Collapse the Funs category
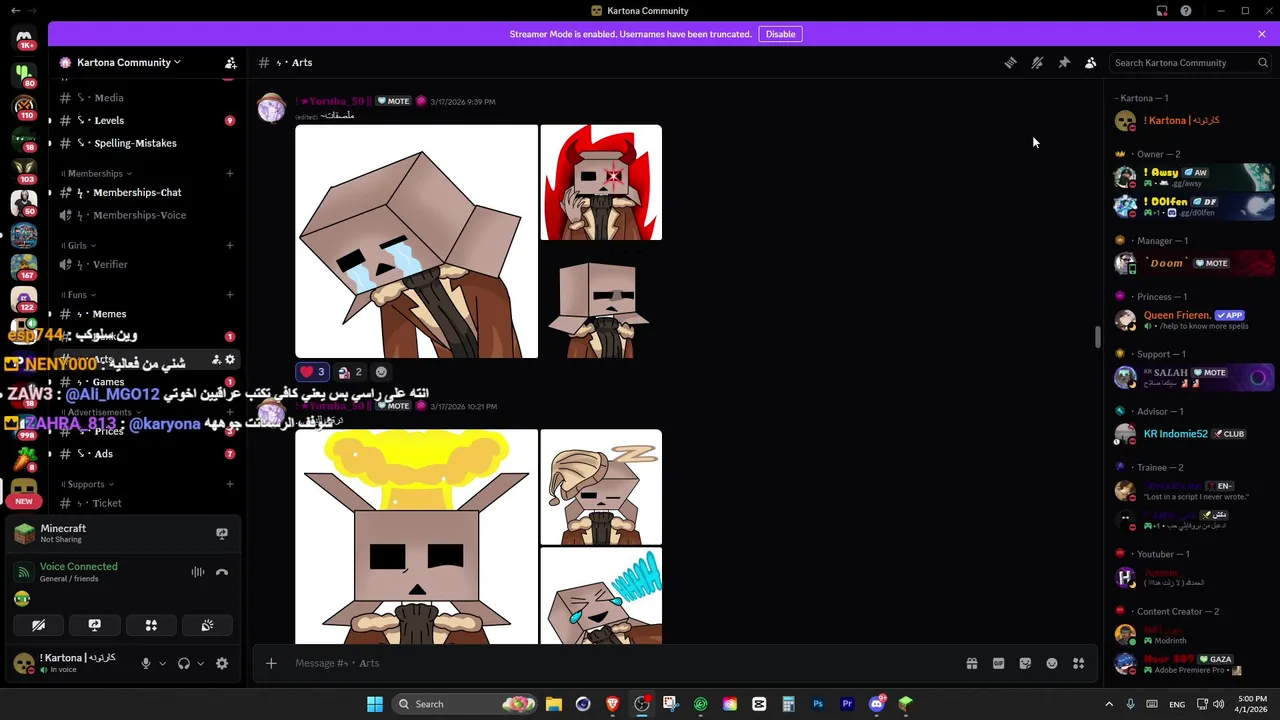The image size is (1280, 720). point(79,295)
